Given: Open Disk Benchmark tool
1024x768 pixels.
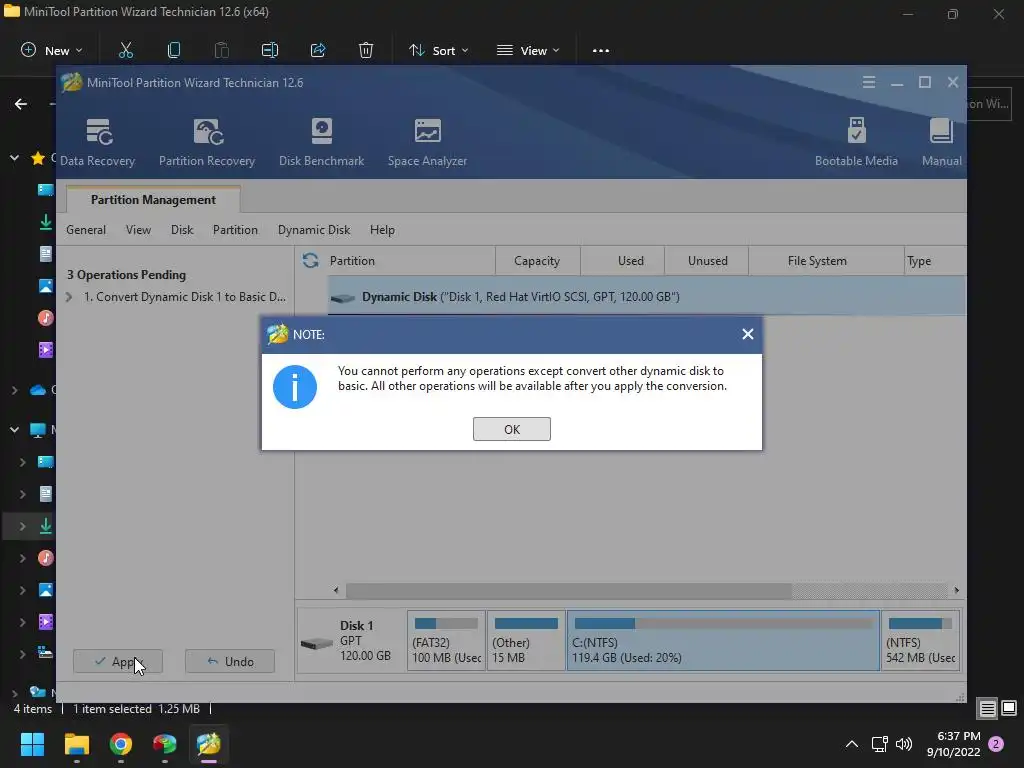Looking at the screenshot, I should tap(321, 142).
